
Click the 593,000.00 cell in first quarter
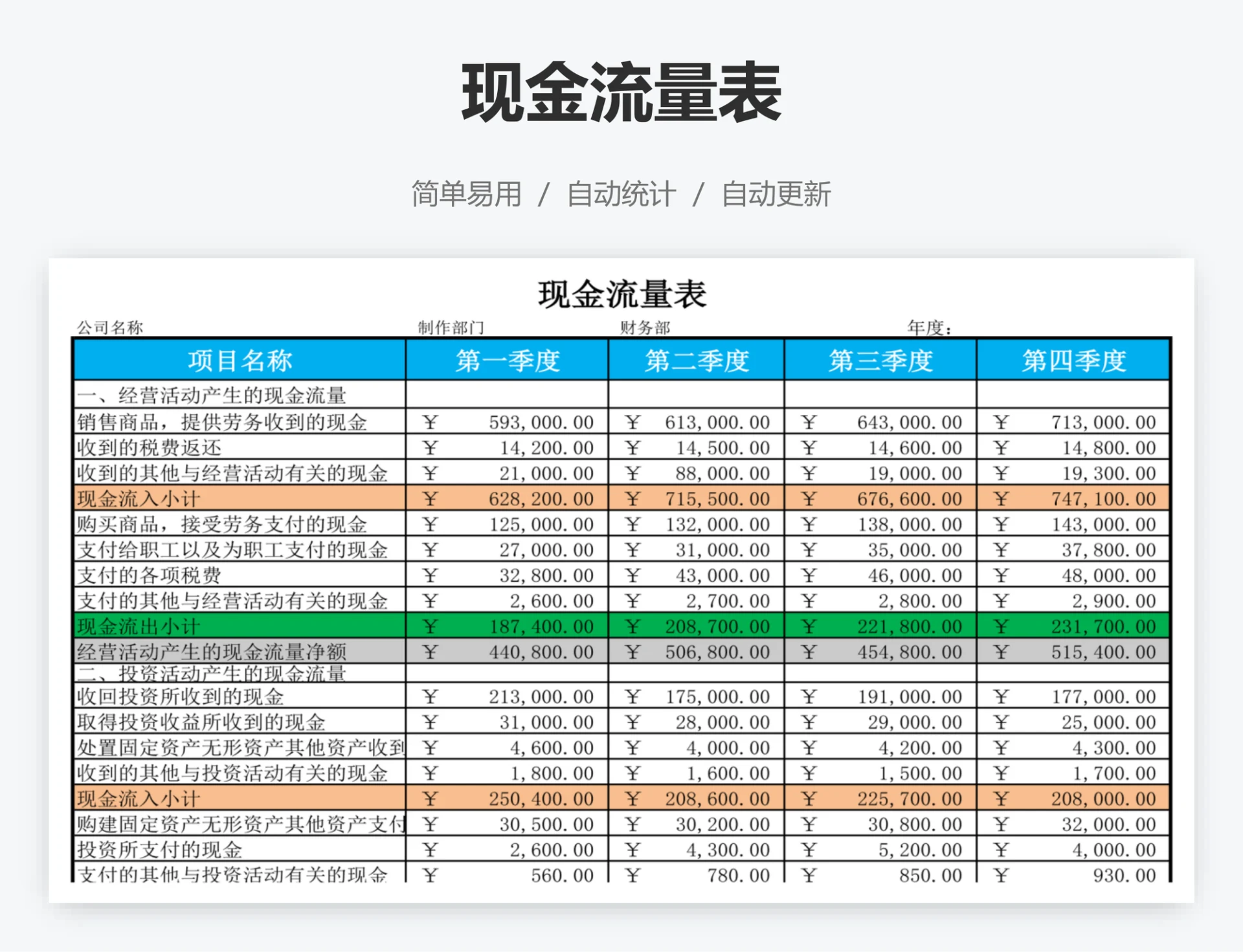click(x=507, y=422)
